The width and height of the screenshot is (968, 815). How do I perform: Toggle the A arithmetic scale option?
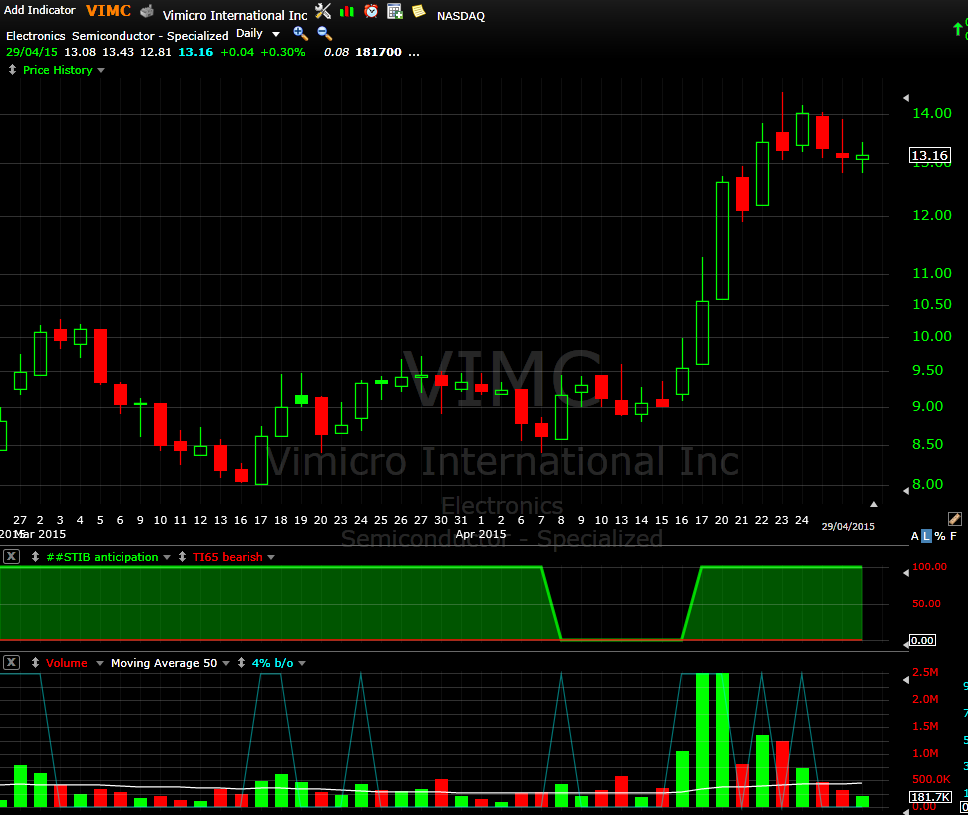914,537
